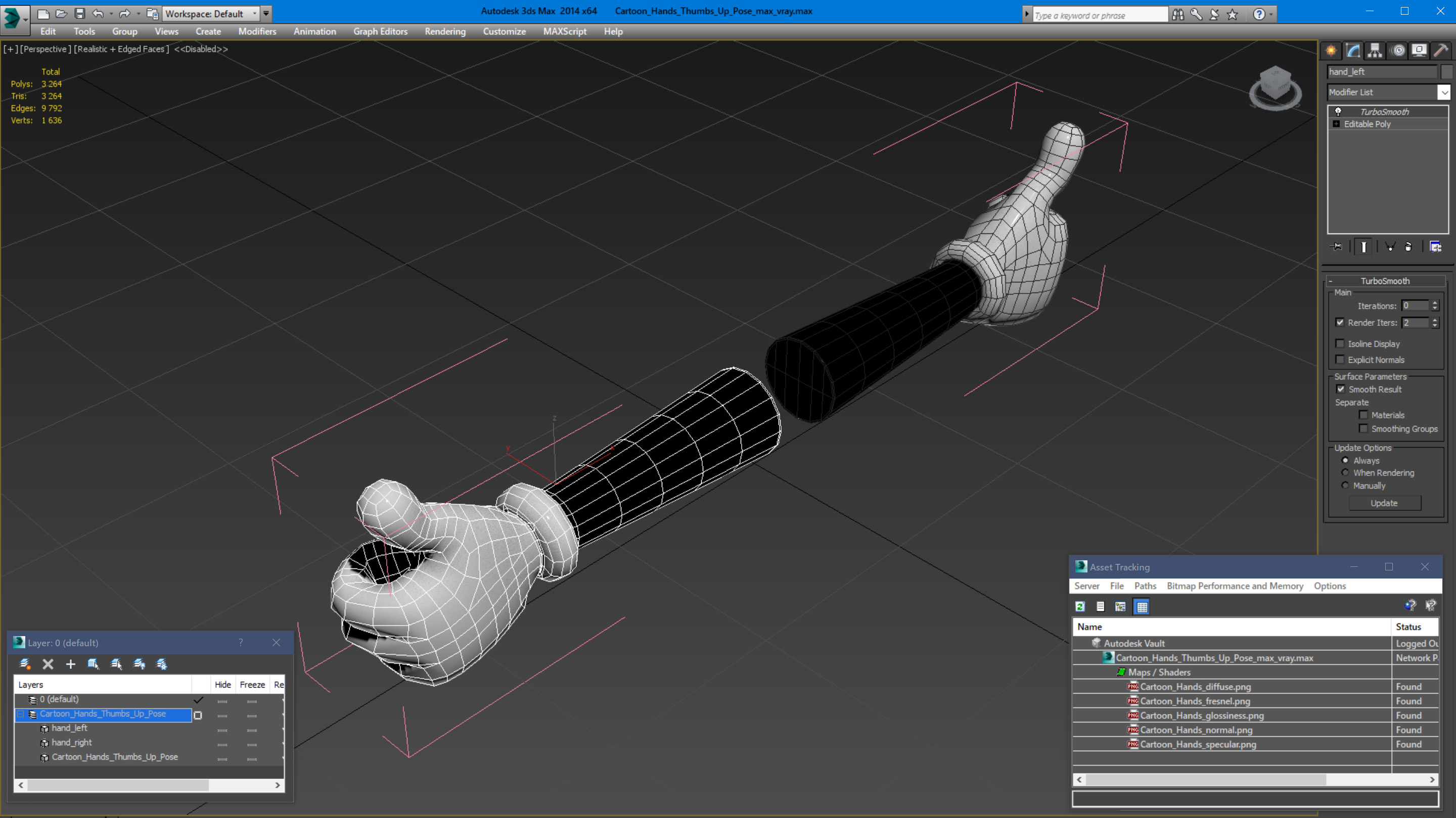Open the Display panel monitor icon
This screenshot has height=818, width=1456.
pyautogui.click(x=1419, y=51)
